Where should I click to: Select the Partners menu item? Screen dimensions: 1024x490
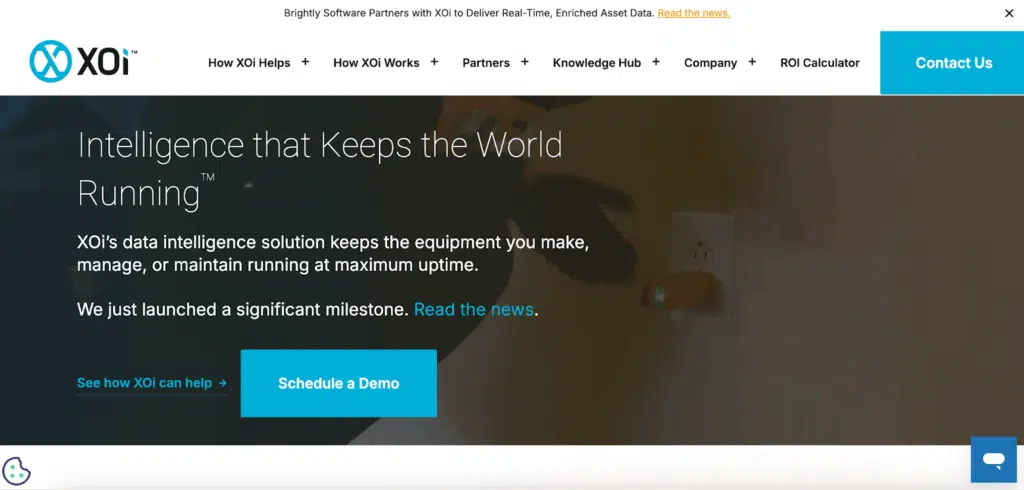click(x=486, y=63)
